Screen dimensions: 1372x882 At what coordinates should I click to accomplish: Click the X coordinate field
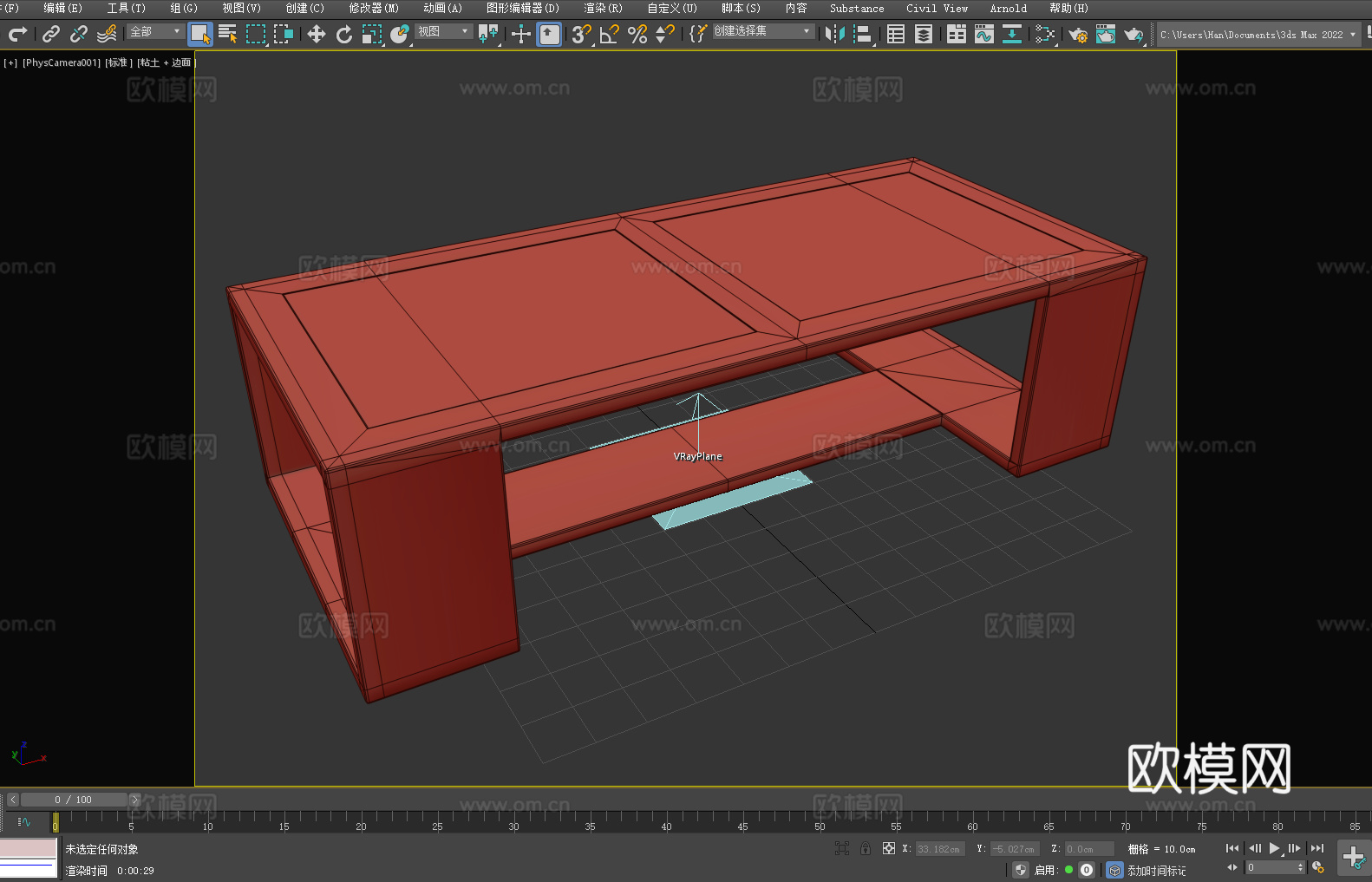pos(940,849)
